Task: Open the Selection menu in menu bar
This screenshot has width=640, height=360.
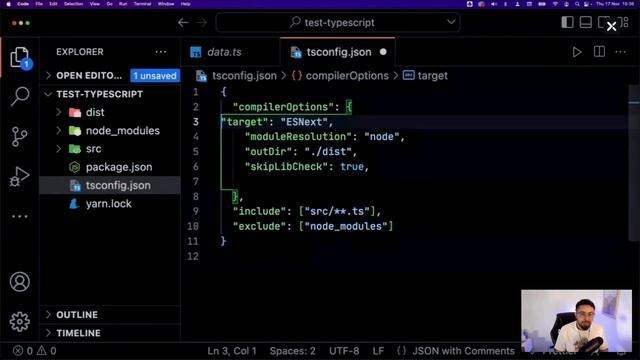Action: click(73, 4)
